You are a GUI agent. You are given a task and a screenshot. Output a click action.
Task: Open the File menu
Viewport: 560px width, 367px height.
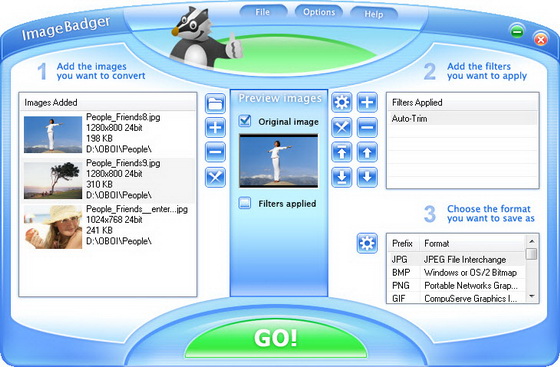tap(262, 12)
